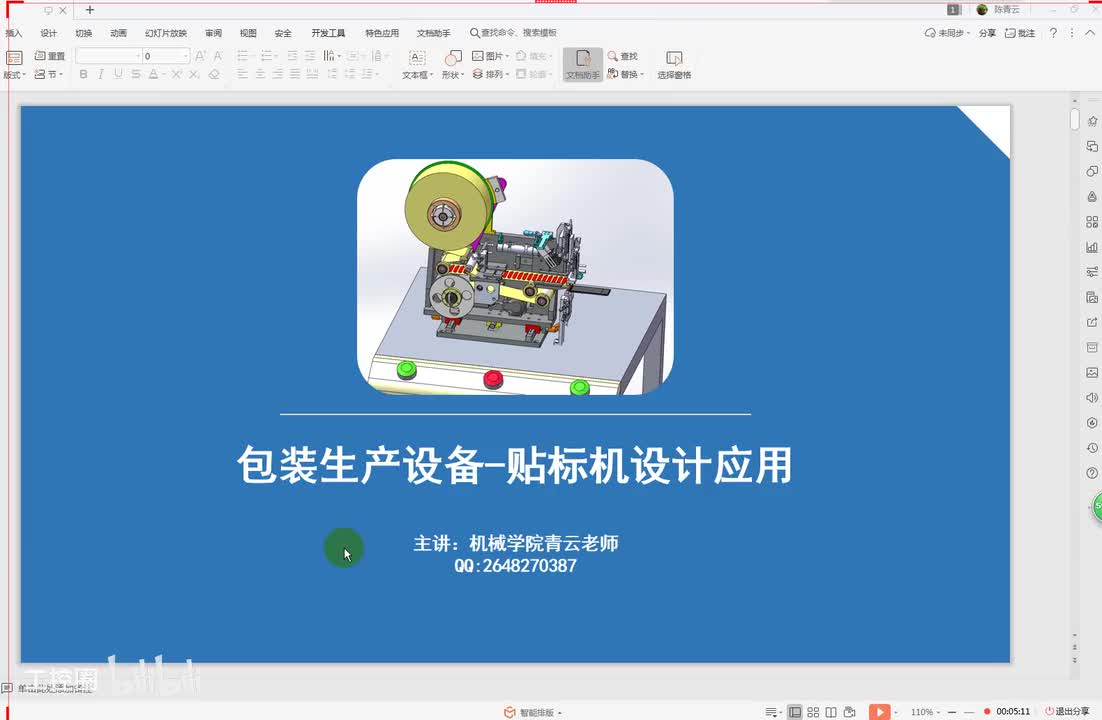Click the star icon in right sidebar
Viewport: 1102px width, 720px height.
[x=1091, y=121]
